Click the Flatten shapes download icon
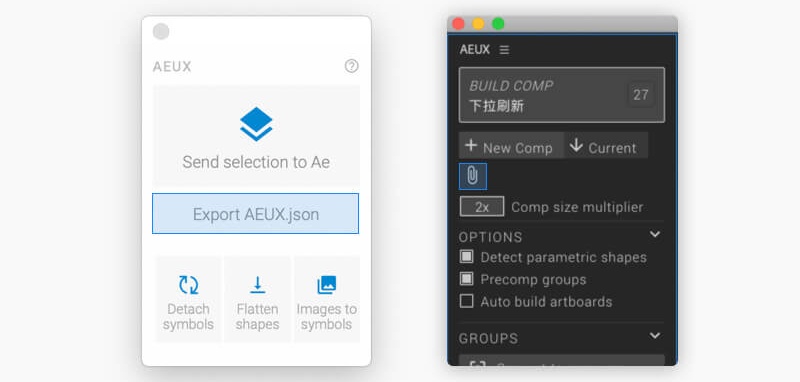The height and width of the screenshot is (382, 800). pos(258,285)
